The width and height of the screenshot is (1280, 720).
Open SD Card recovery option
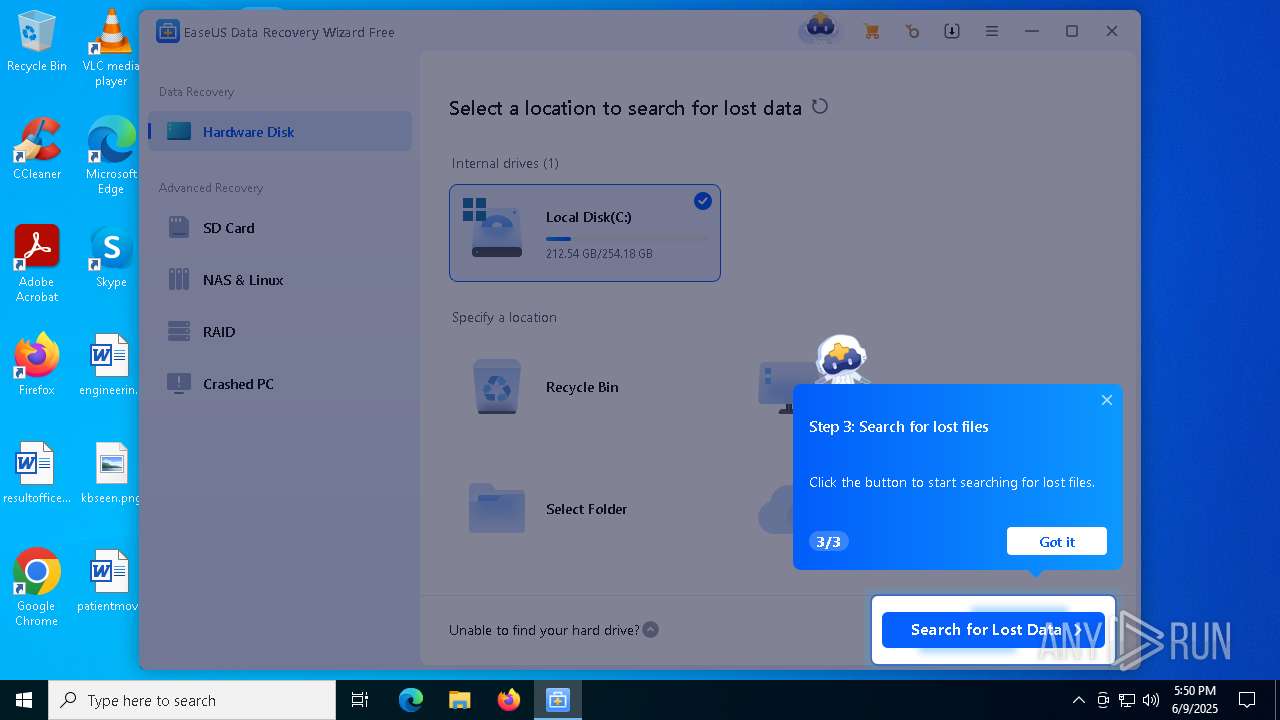(x=280, y=228)
